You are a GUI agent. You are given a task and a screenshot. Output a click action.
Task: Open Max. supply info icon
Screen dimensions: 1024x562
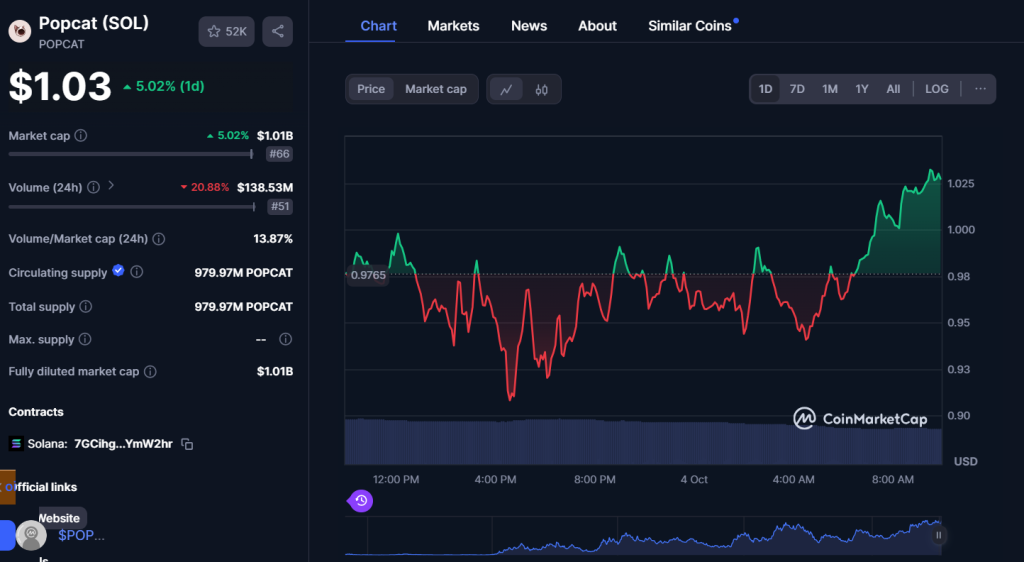click(x=85, y=339)
